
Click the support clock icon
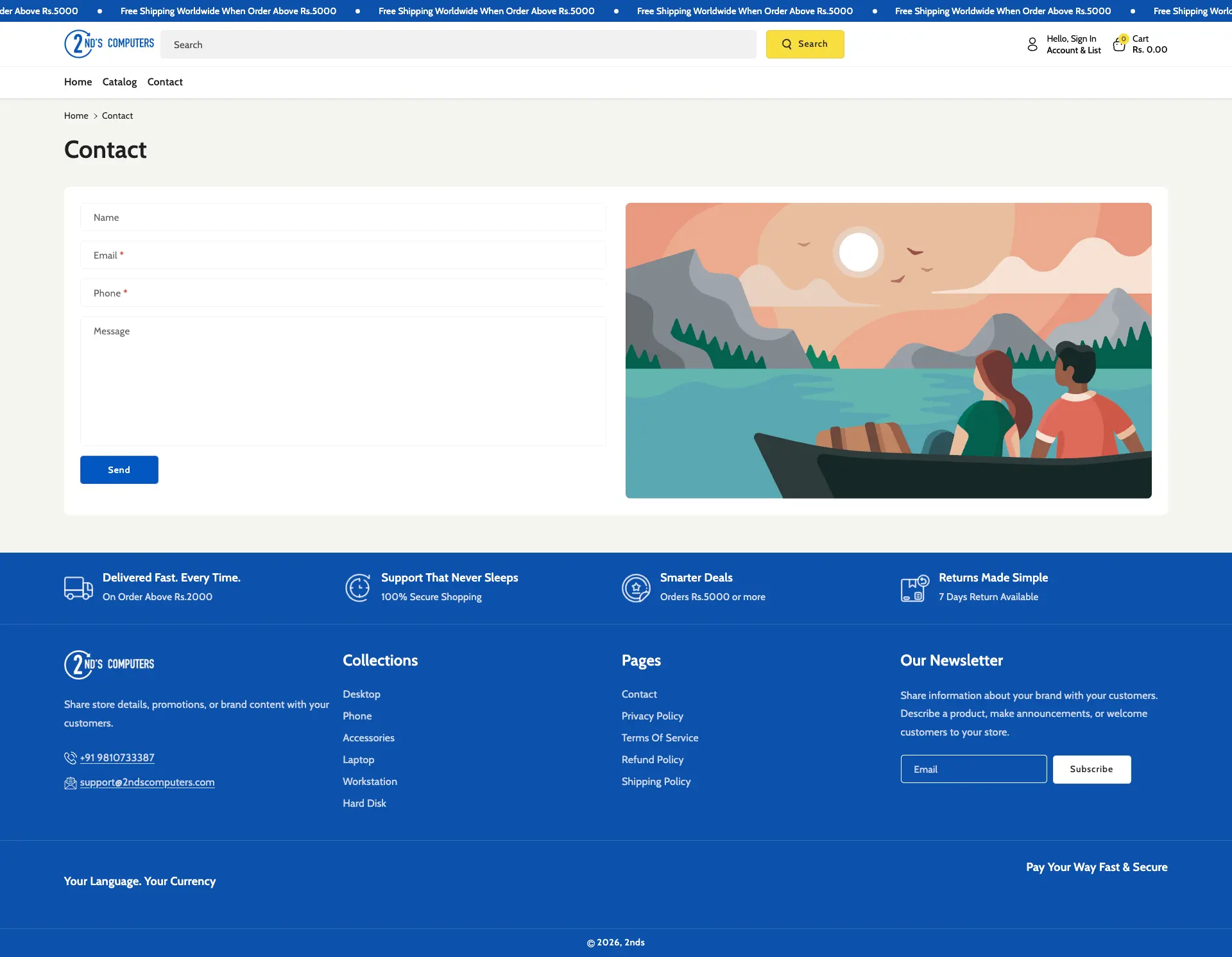(x=357, y=587)
